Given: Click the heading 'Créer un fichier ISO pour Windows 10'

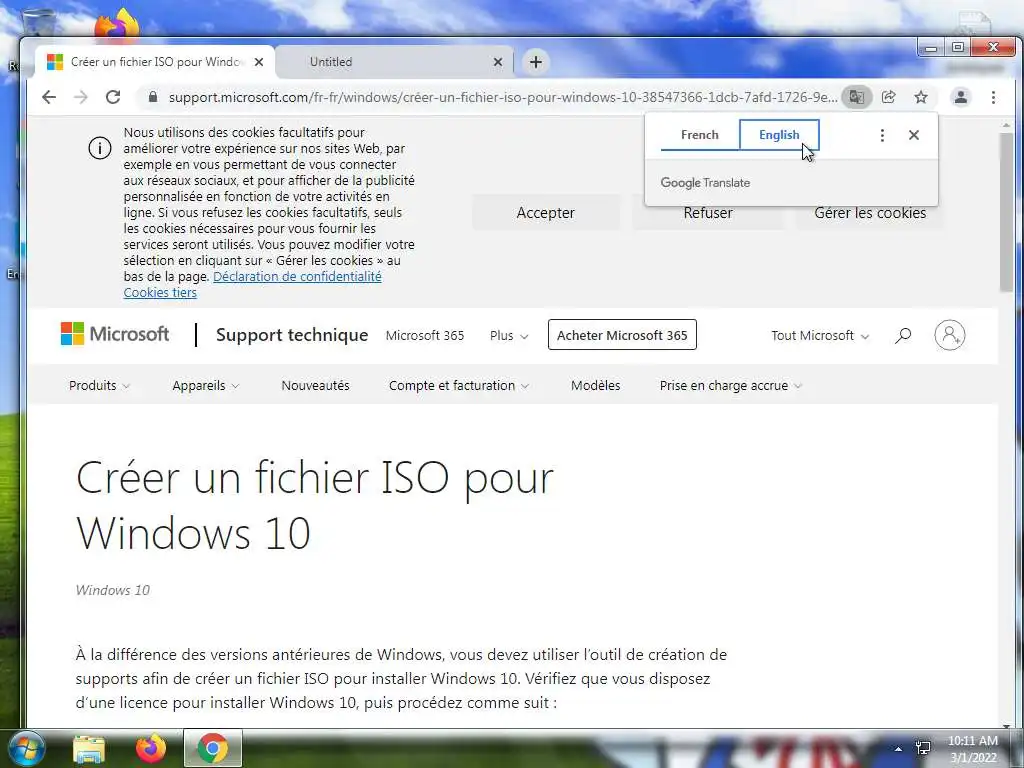Looking at the screenshot, I should coord(315,505).
